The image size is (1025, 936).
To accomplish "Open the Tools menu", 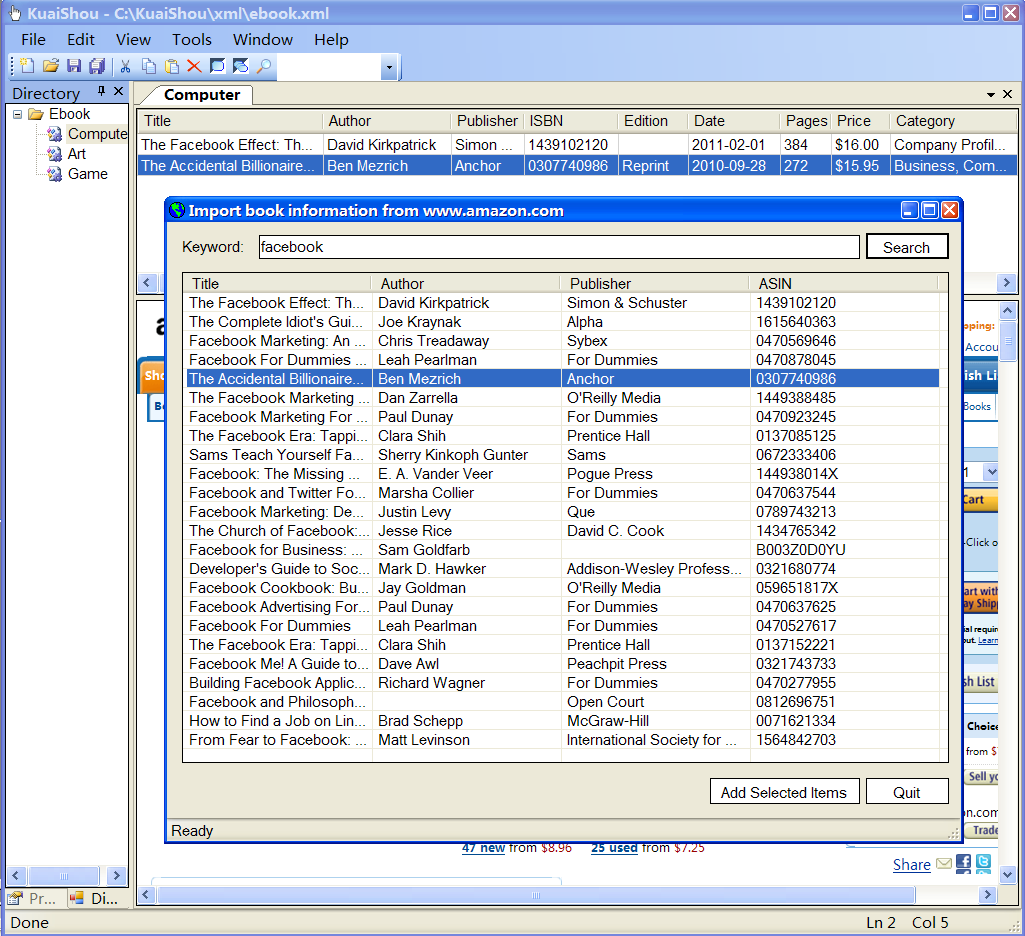I will (191, 40).
